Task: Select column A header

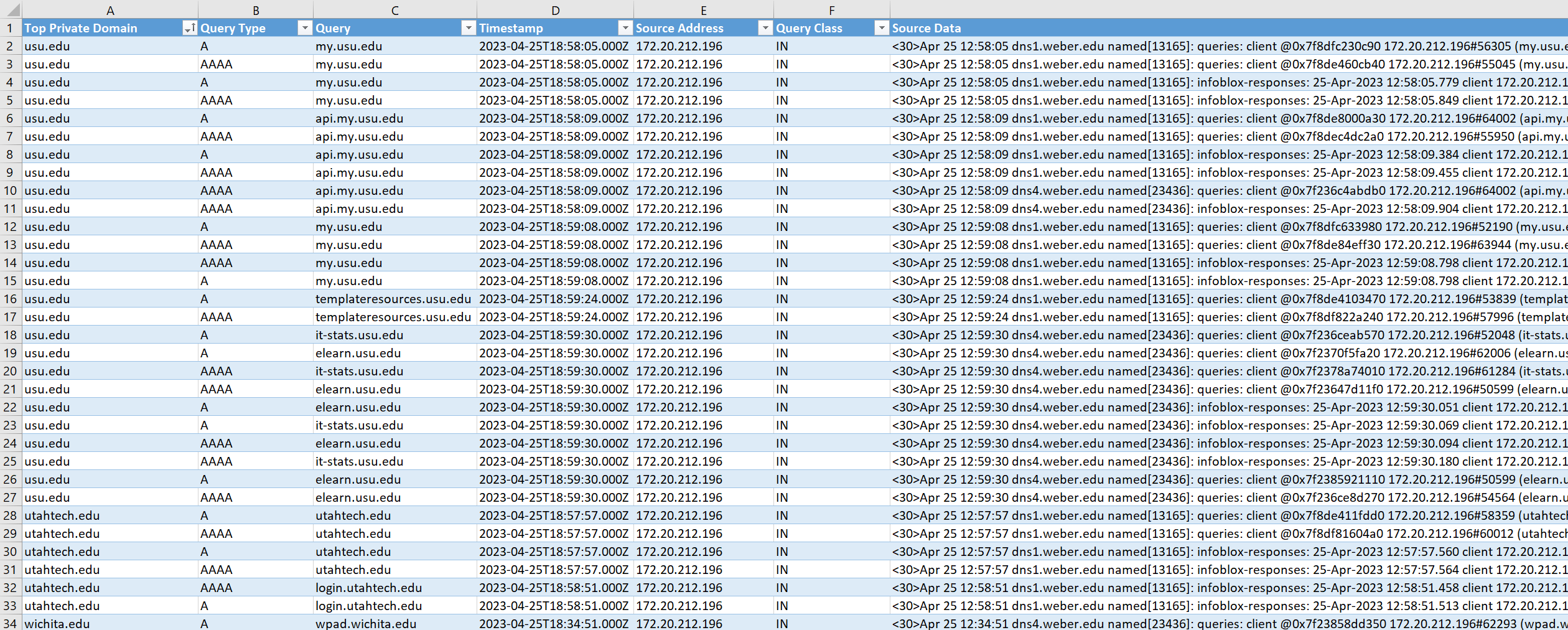Action: point(110,10)
